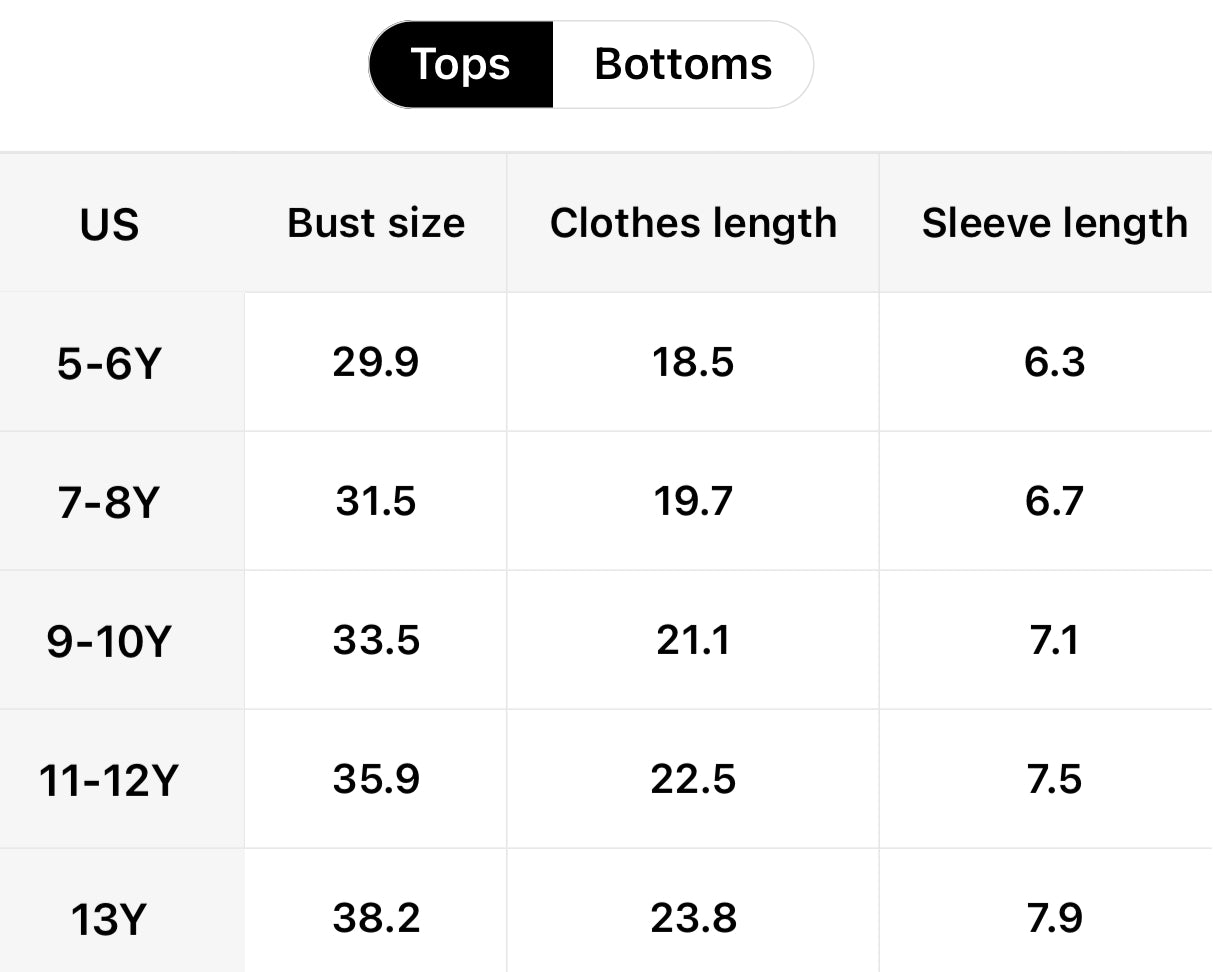Click the Sleeve length column header

click(x=1054, y=223)
